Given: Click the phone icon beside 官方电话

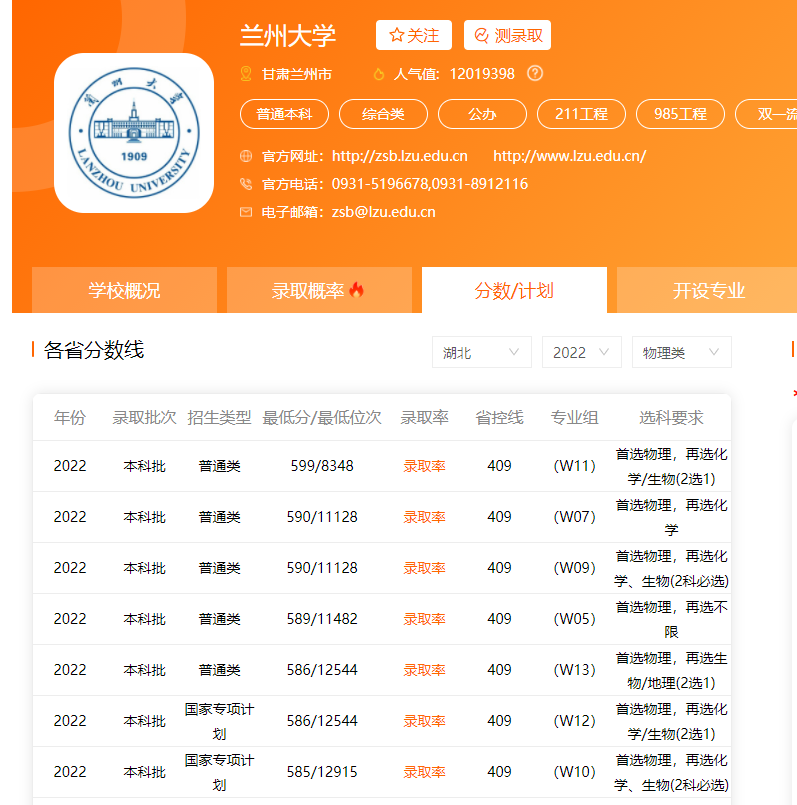Looking at the screenshot, I should [246, 184].
